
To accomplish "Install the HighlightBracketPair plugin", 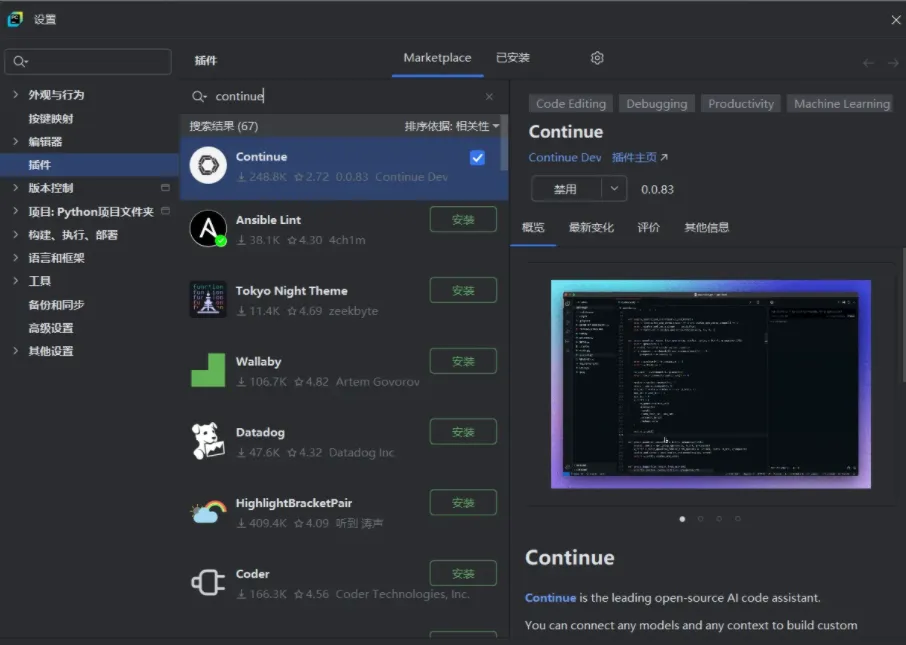I will [x=463, y=503].
